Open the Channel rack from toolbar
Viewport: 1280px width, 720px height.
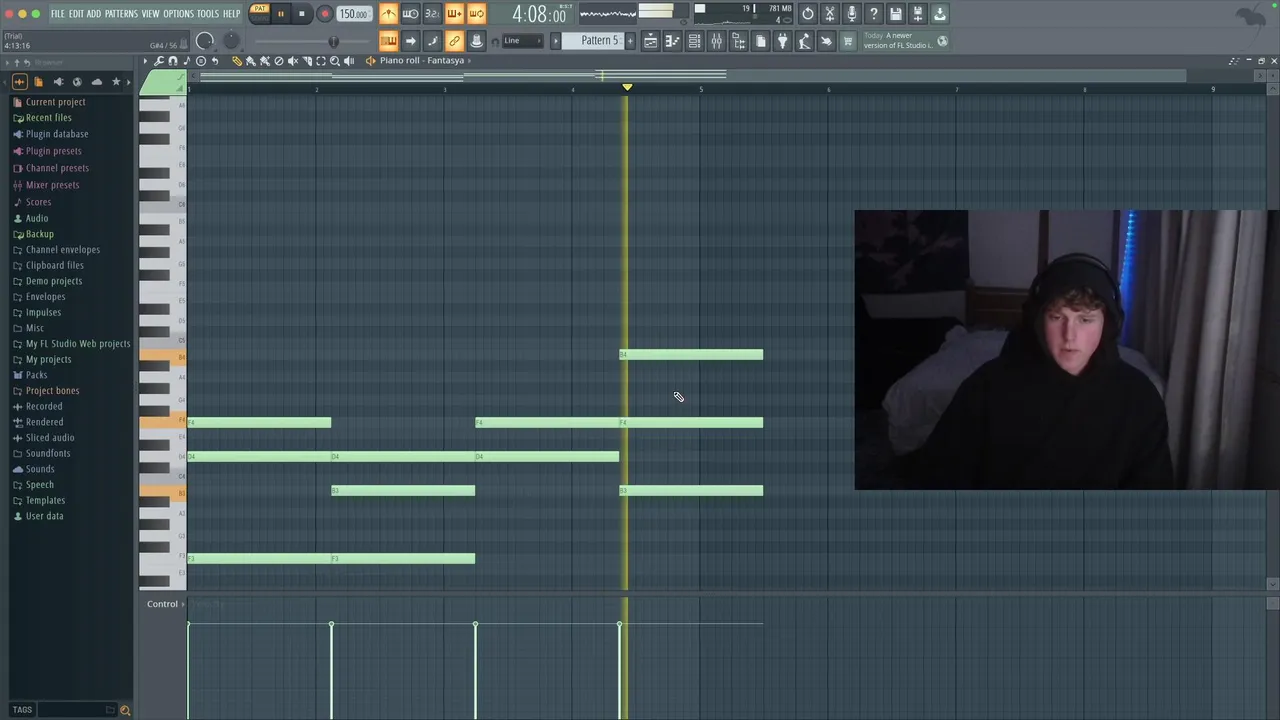click(694, 41)
